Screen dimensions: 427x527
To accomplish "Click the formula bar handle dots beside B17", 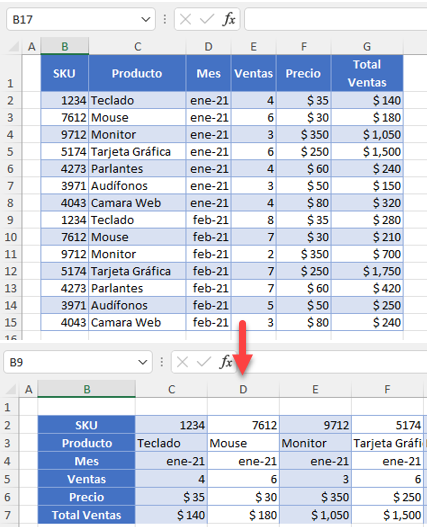I will click(165, 19).
